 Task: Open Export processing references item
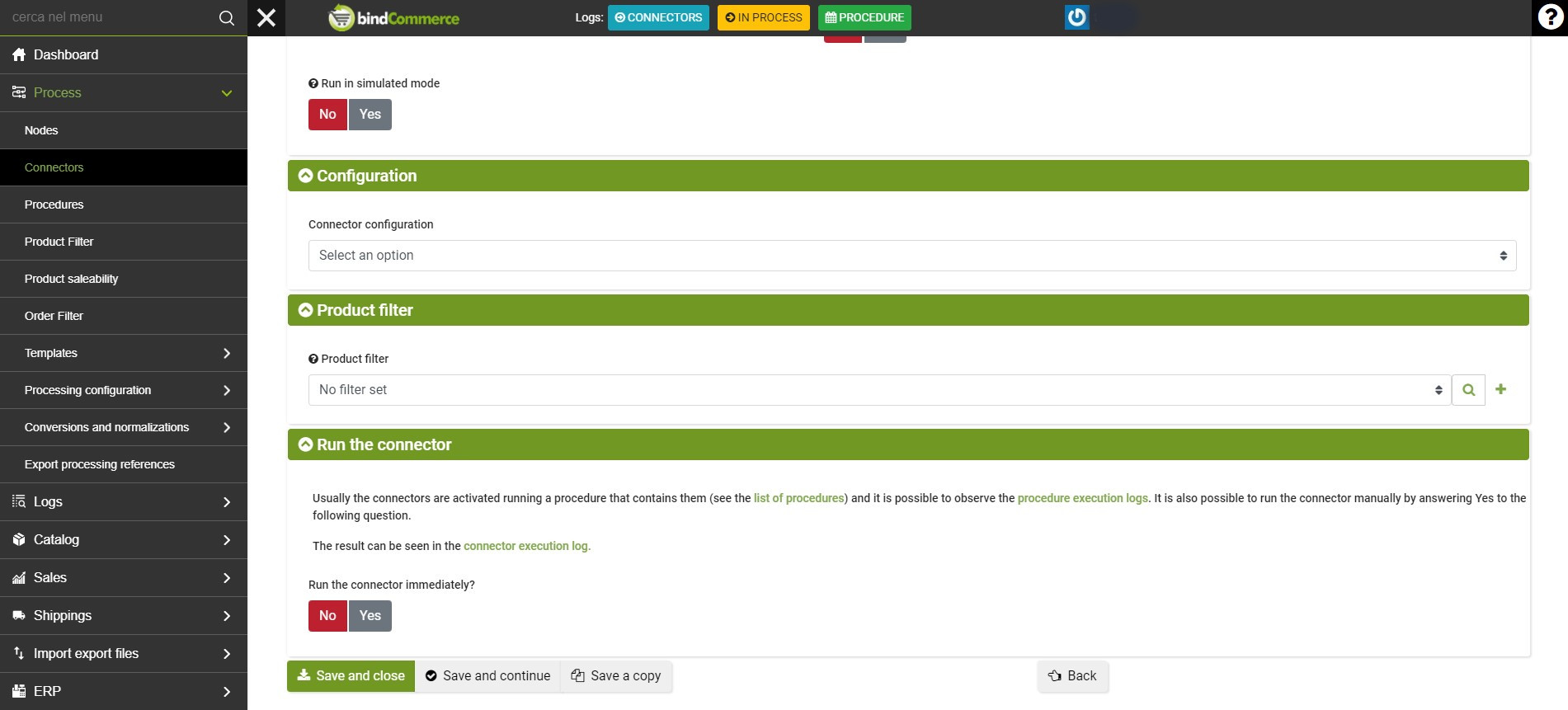point(124,464)
